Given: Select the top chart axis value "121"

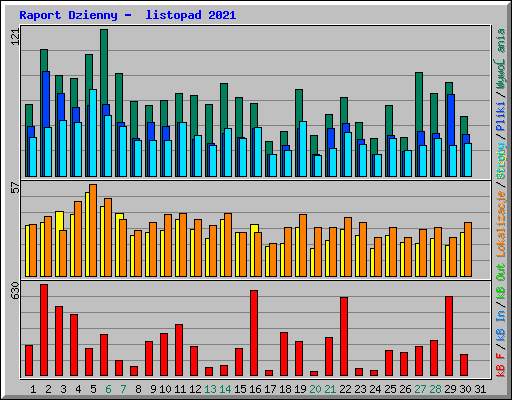Looking at the screenshot, I should point(15,37).
